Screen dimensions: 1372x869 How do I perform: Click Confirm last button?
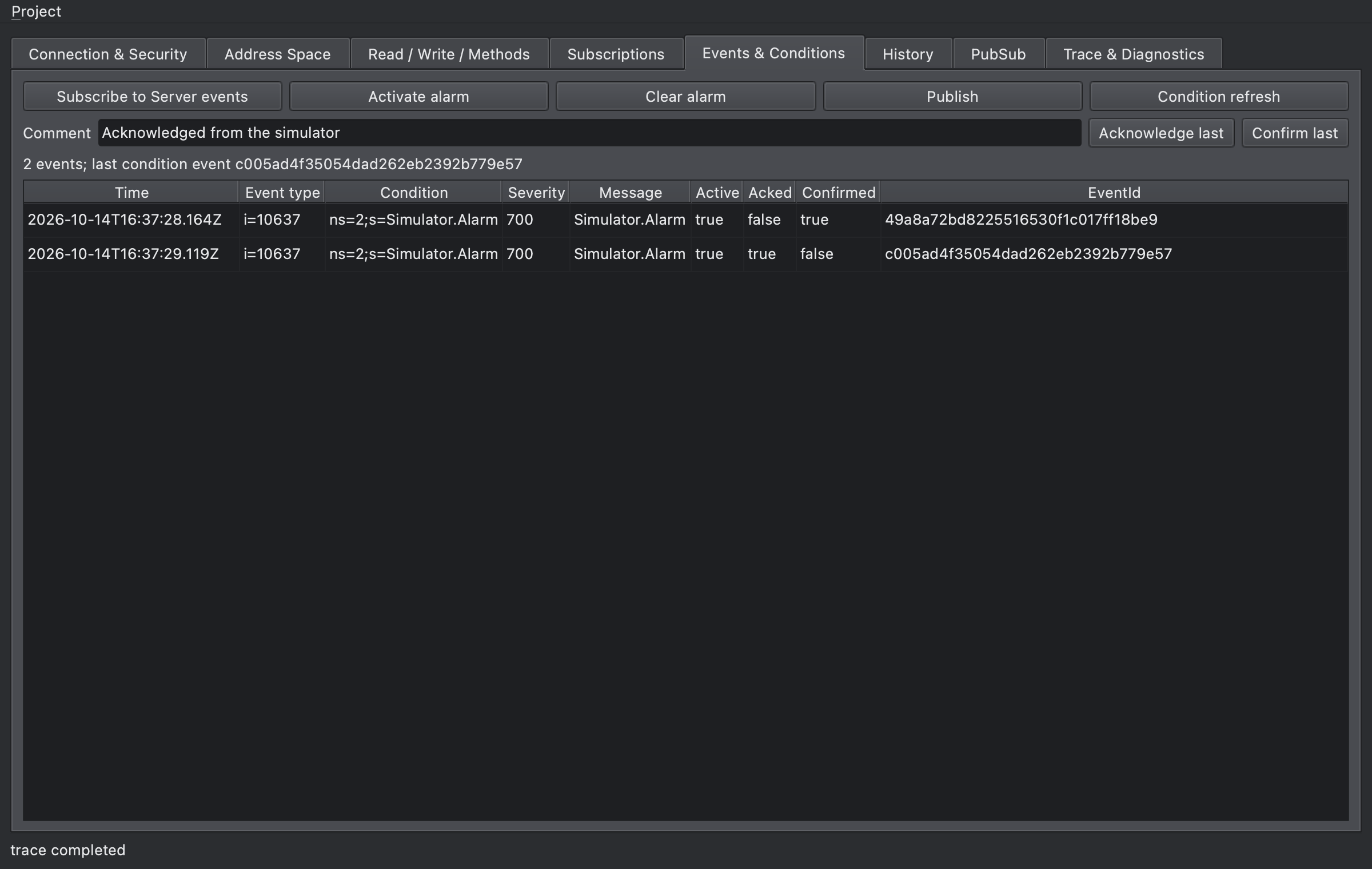pyautogui.click(x=1295, y=133)
